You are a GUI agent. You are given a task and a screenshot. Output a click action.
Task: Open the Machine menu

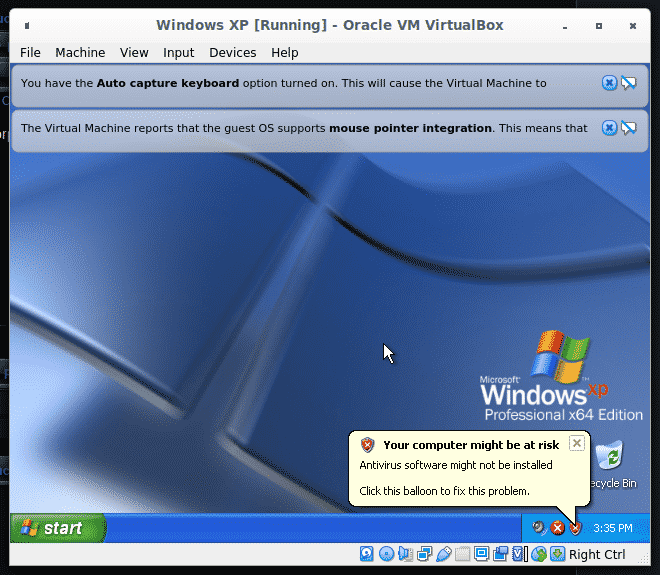tap(80, 53)
